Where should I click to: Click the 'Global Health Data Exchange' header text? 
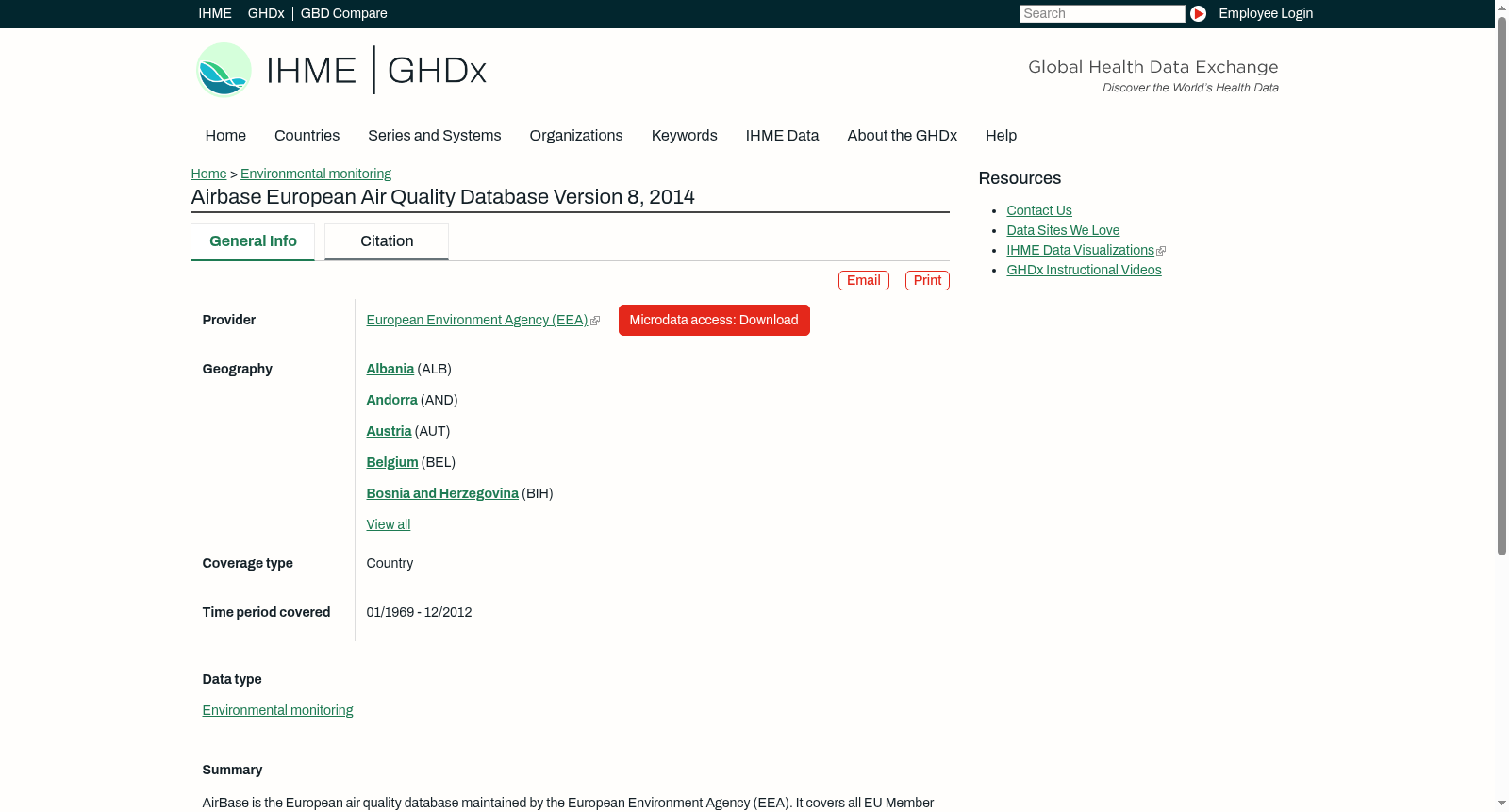coord(1152,67)
